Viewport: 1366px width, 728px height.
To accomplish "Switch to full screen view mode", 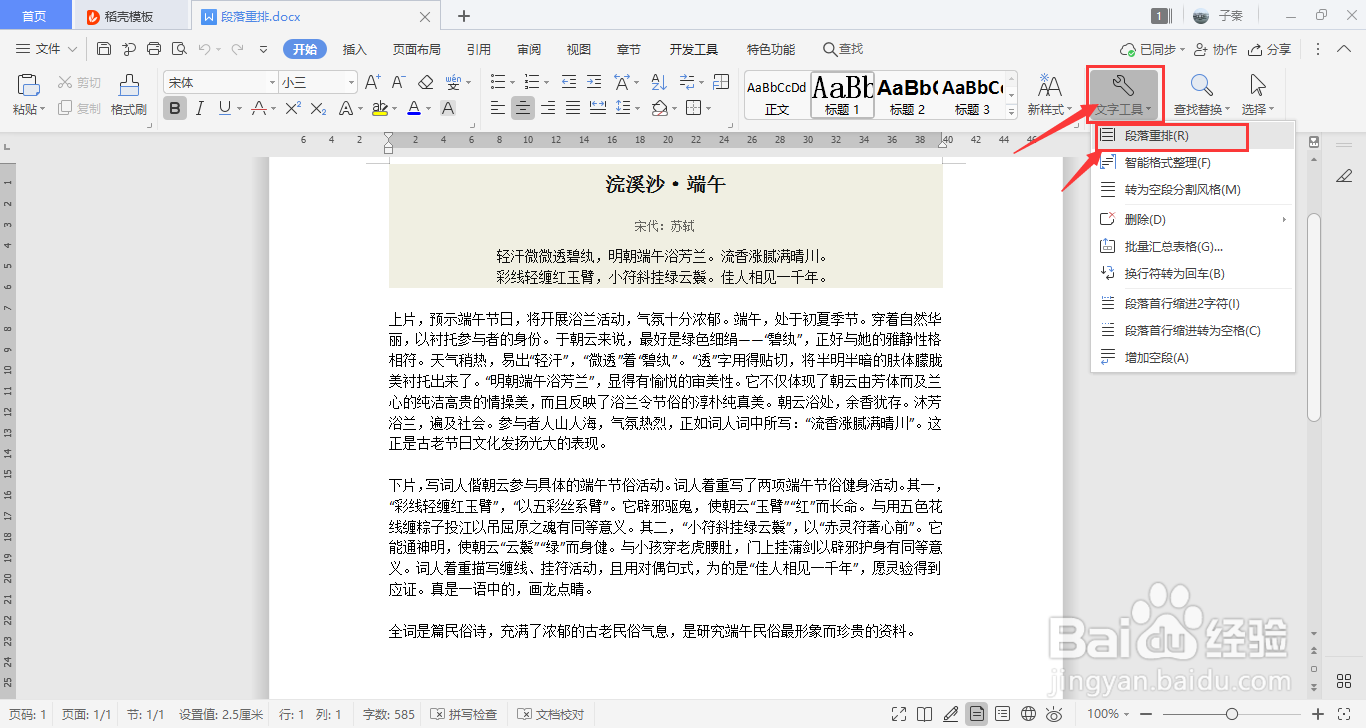I will [x=898, y=714].
